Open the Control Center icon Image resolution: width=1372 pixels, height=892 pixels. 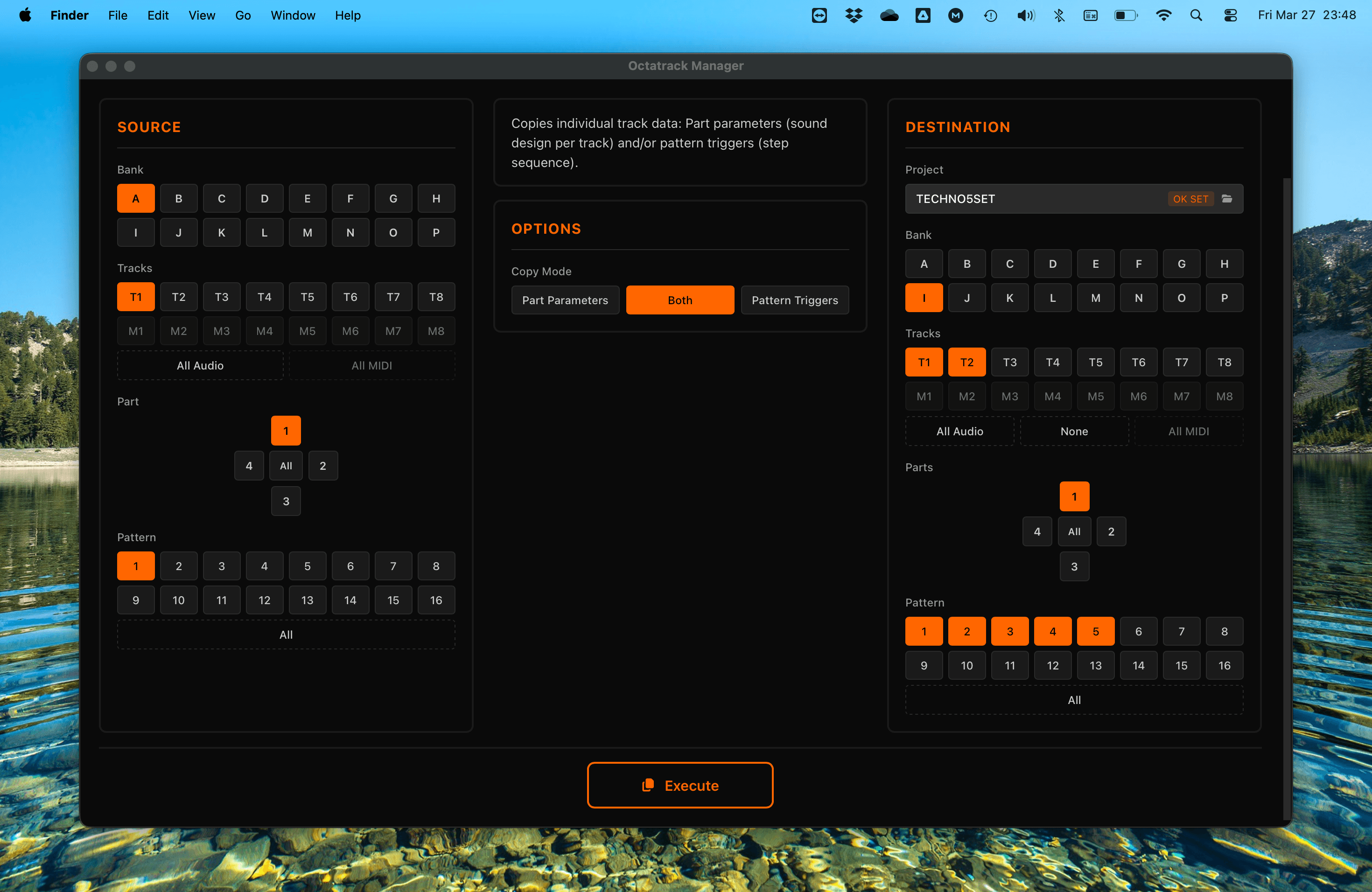tap(1230, 15)
